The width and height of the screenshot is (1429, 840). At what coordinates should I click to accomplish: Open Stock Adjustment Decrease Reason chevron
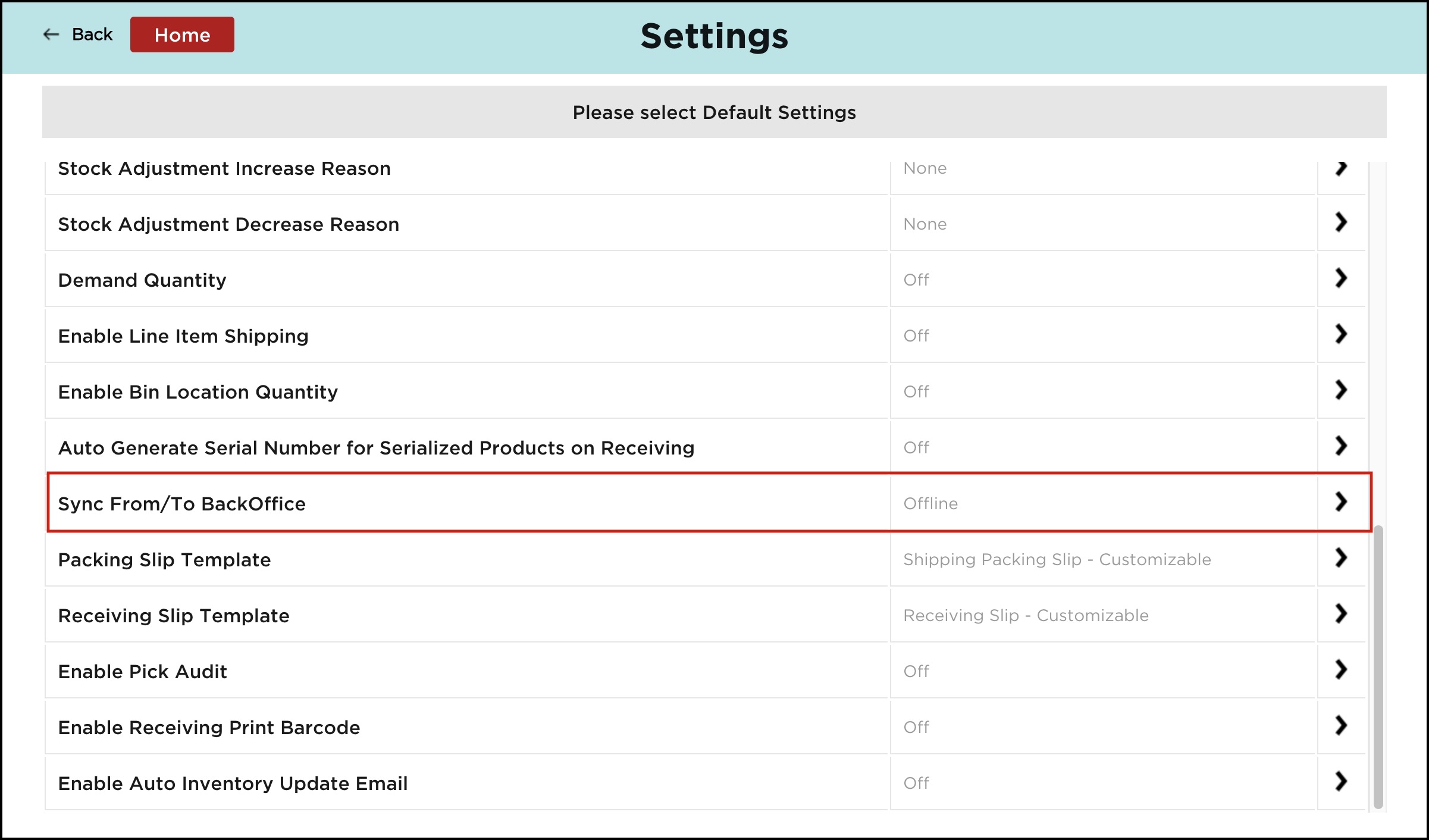pyautogui.click(x=1341, y=222)
